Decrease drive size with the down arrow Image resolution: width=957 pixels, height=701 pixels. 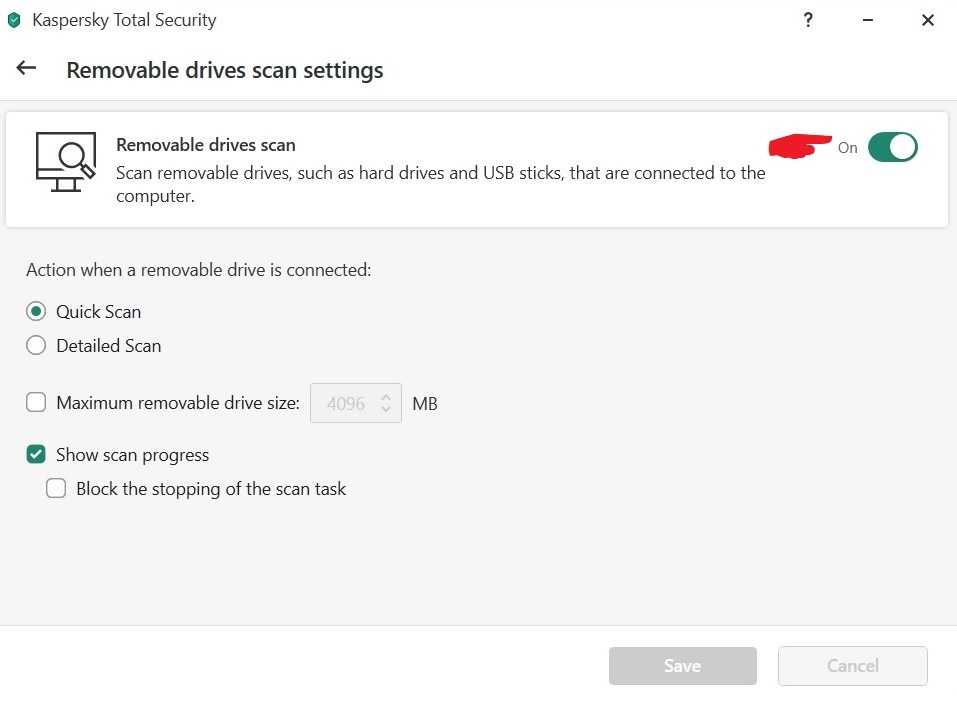(386, 410)
